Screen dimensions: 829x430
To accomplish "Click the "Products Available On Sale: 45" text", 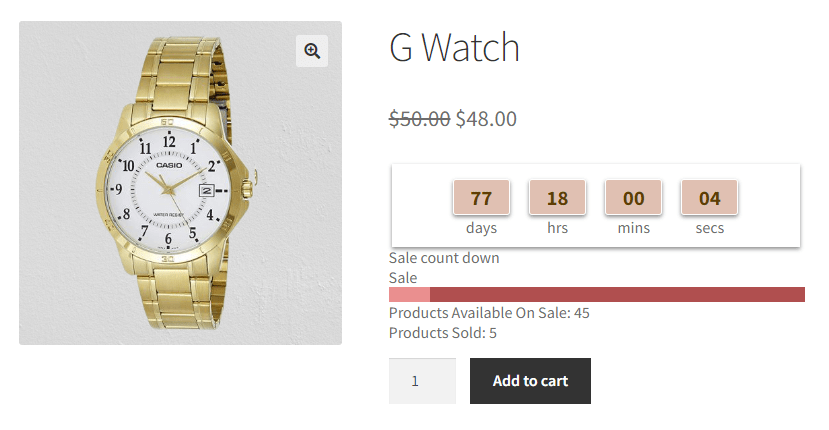I will [489, 313].
